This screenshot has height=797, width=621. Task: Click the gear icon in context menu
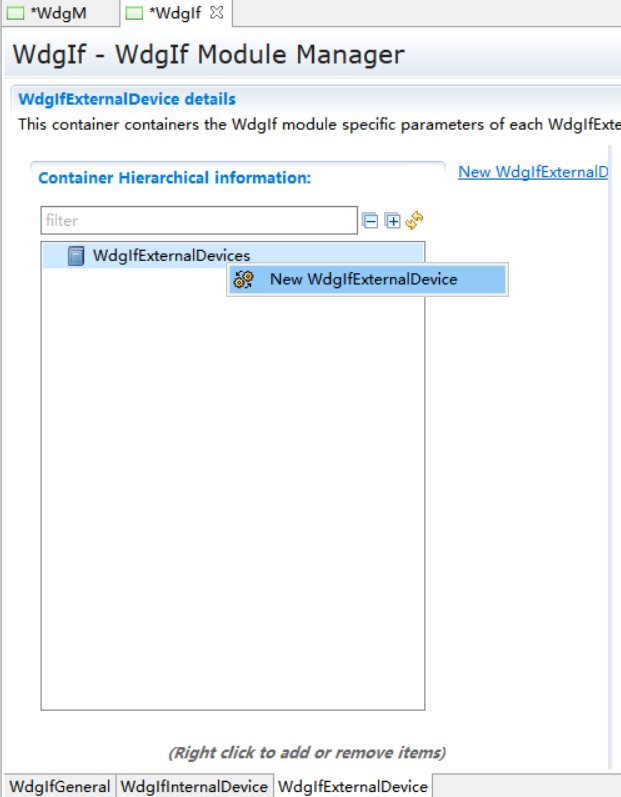243,280
